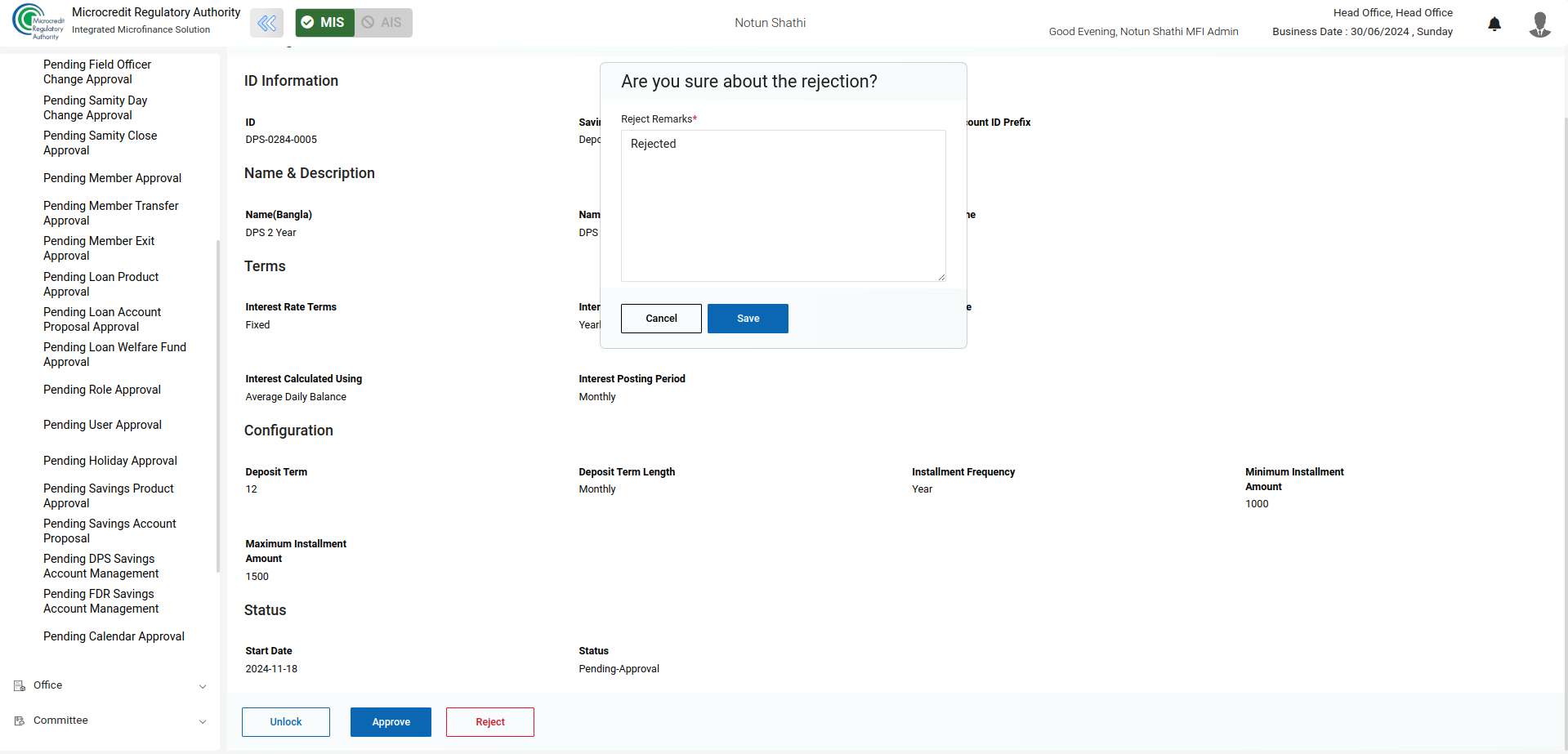
Task: Click the Unlock button
Action: tap(285, 722)
